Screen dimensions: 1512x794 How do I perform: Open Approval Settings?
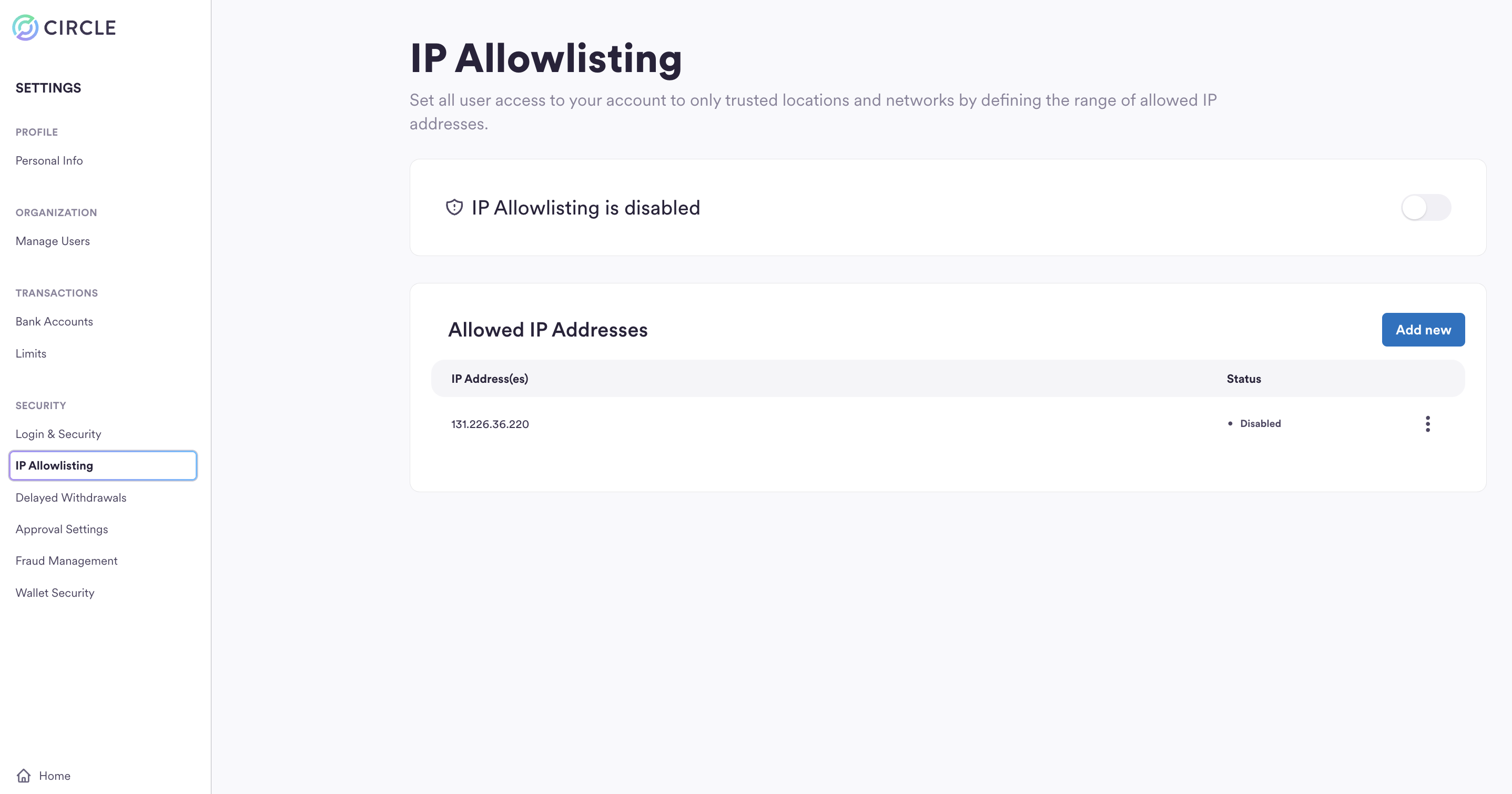pyautogui.click(x=62, y=529)
